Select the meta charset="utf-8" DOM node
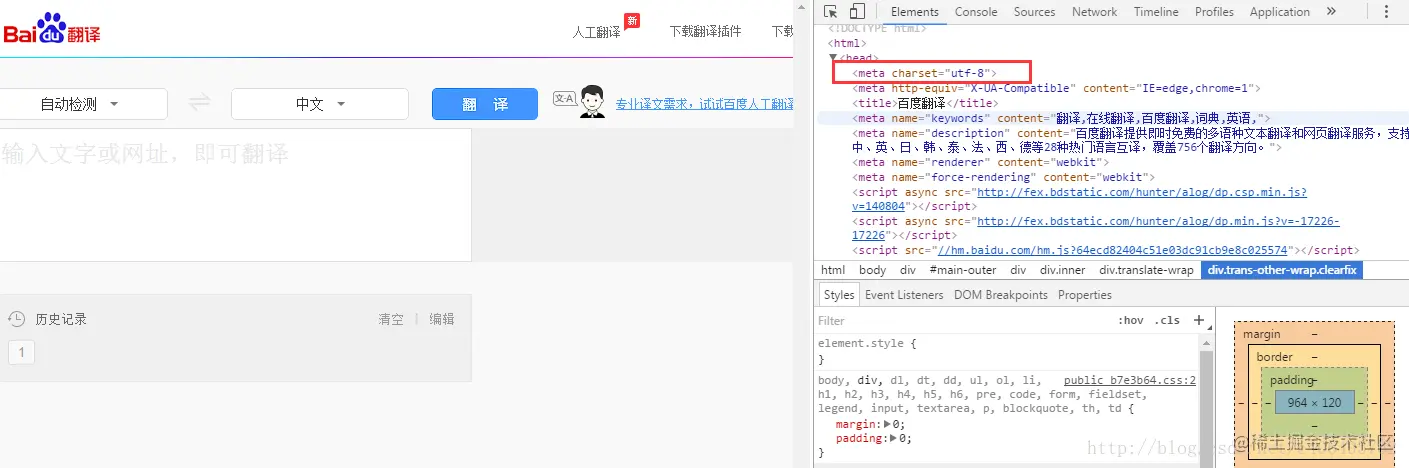 coord(923,73)
